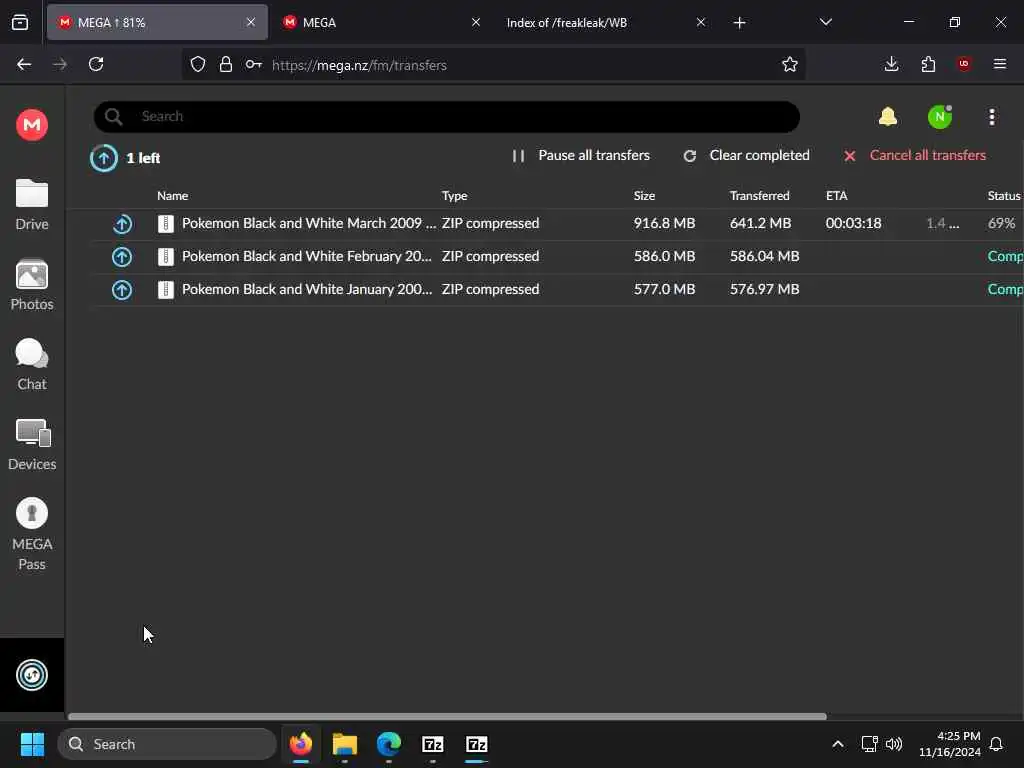Open the three-dot options menu
The width and height of the screenshot is (1024, 768).
[992, 117]
